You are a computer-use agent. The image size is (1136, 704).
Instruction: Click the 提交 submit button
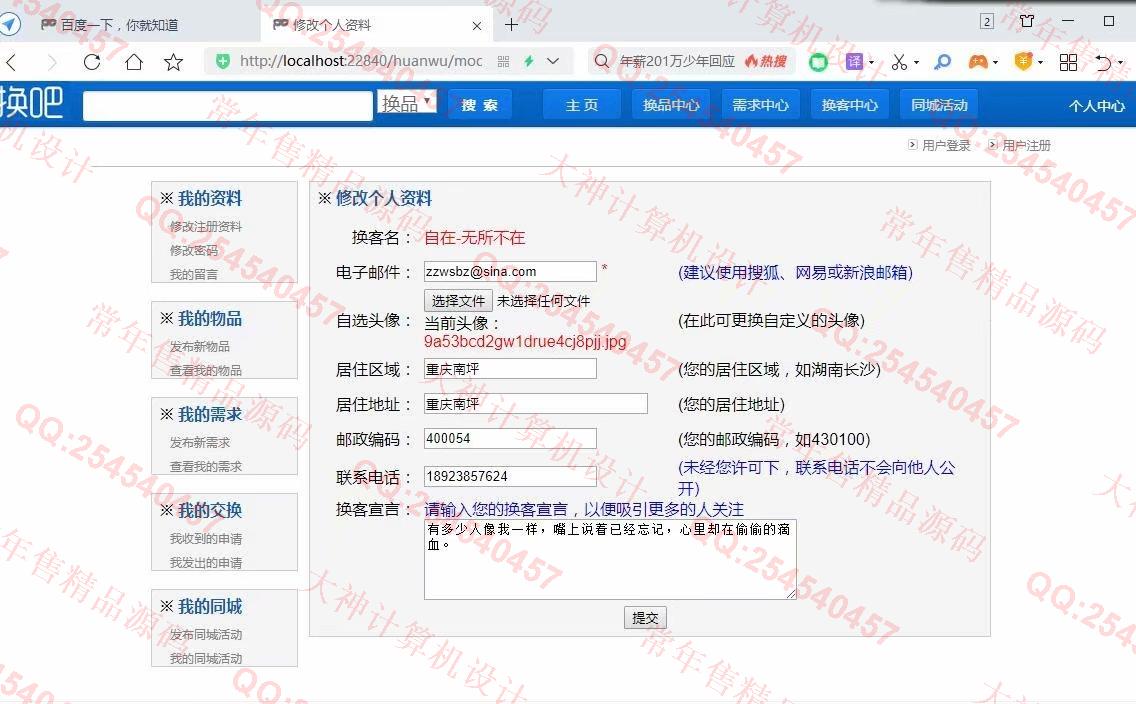(x=645, y=618)
